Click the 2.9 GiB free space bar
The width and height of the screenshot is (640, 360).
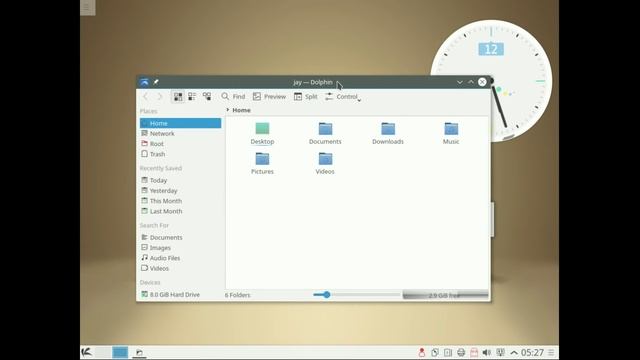click(445, 295)
